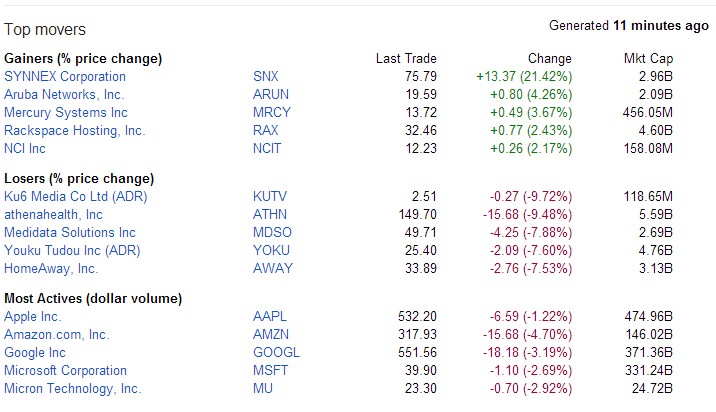Open the Aruba Networks, Inc. link
This screenshot has width=716, height=412.
pyautogui.click(x=64, y=95)
